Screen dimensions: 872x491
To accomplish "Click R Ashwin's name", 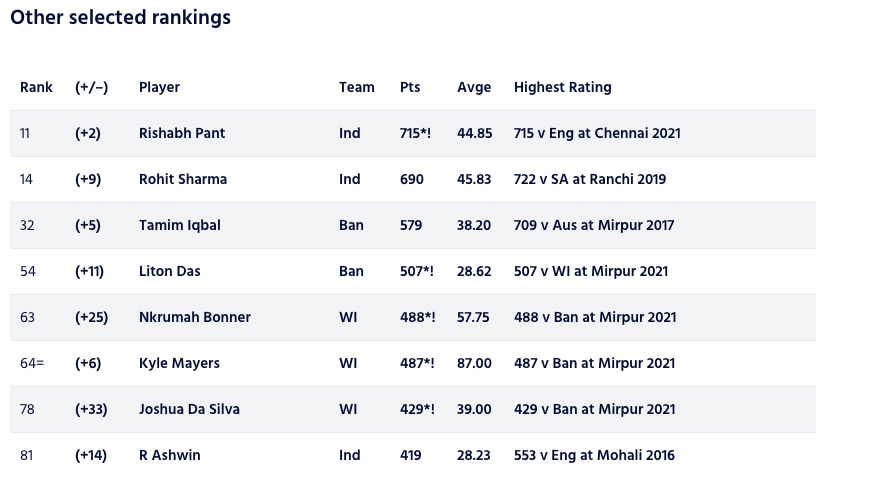I will click(169, 455).
